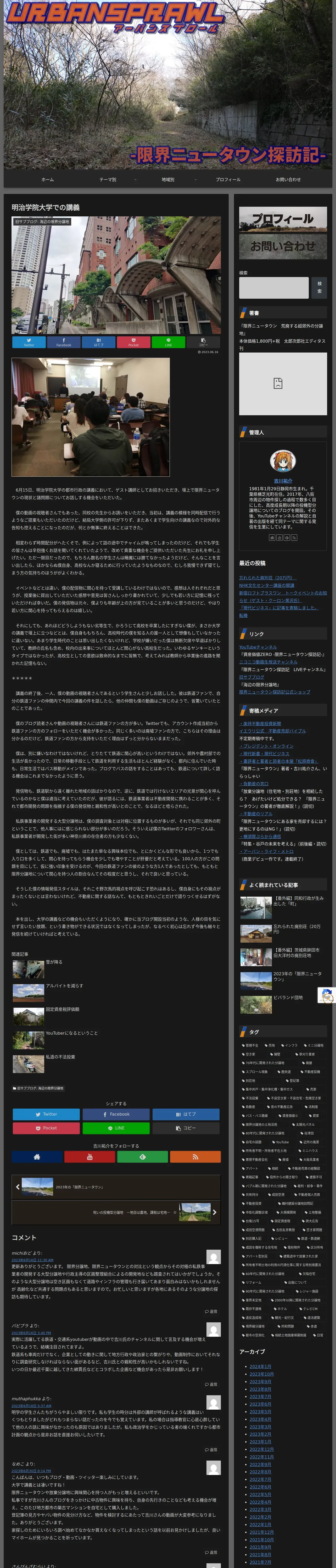
Task: Open ホーム in navigation bar
Action: click(48, 180)
